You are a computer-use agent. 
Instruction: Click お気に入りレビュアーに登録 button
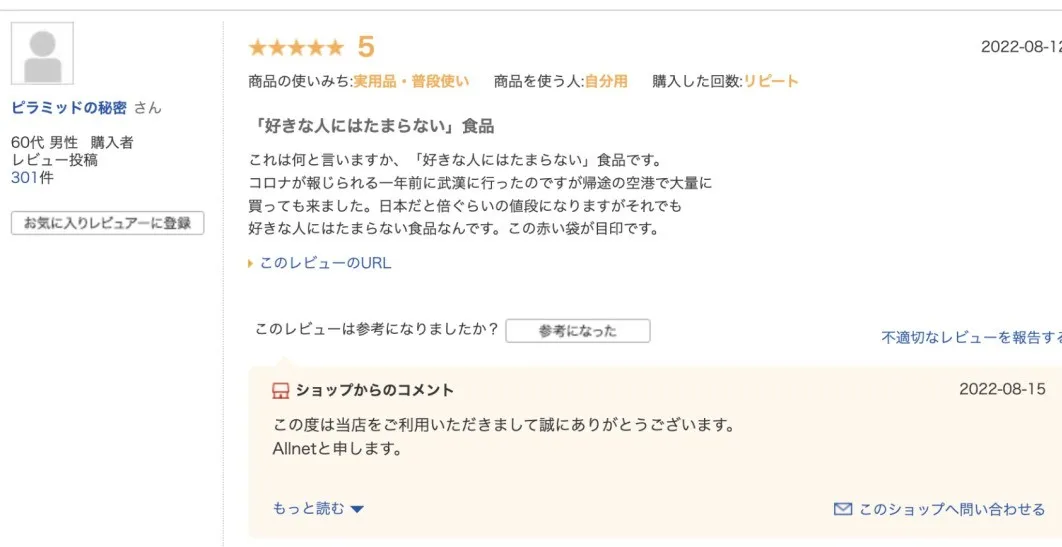107,223
